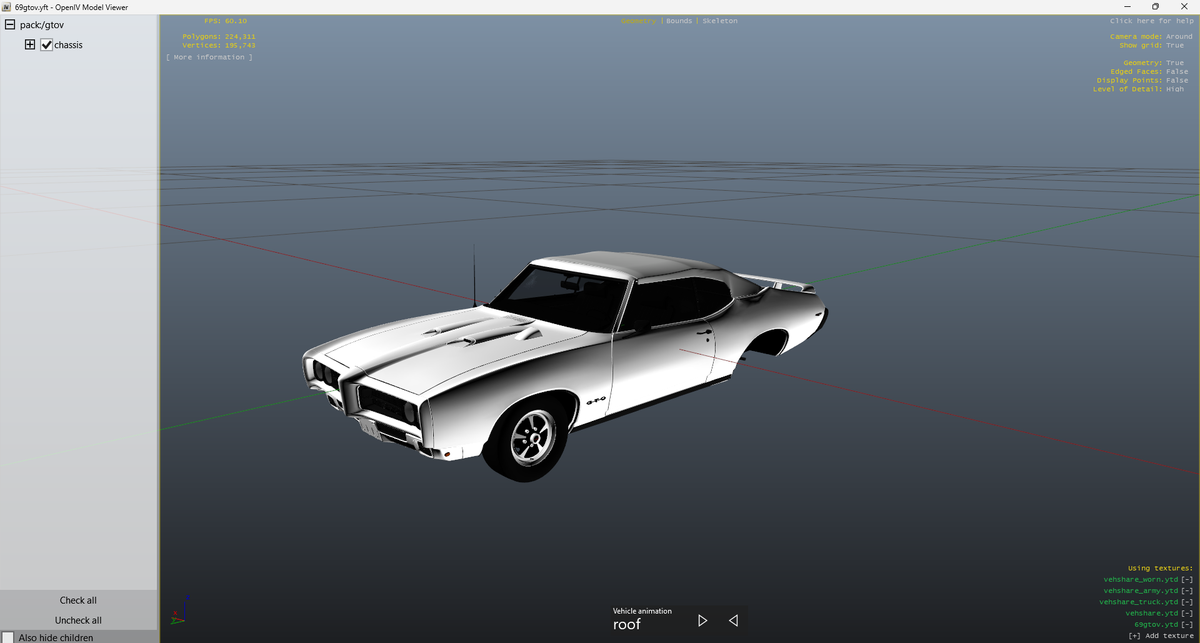Close the OpenIV Model Viewer window
Image resolution: width=1200 pixels, height=643 pixels.
[x=1184, y=7]
